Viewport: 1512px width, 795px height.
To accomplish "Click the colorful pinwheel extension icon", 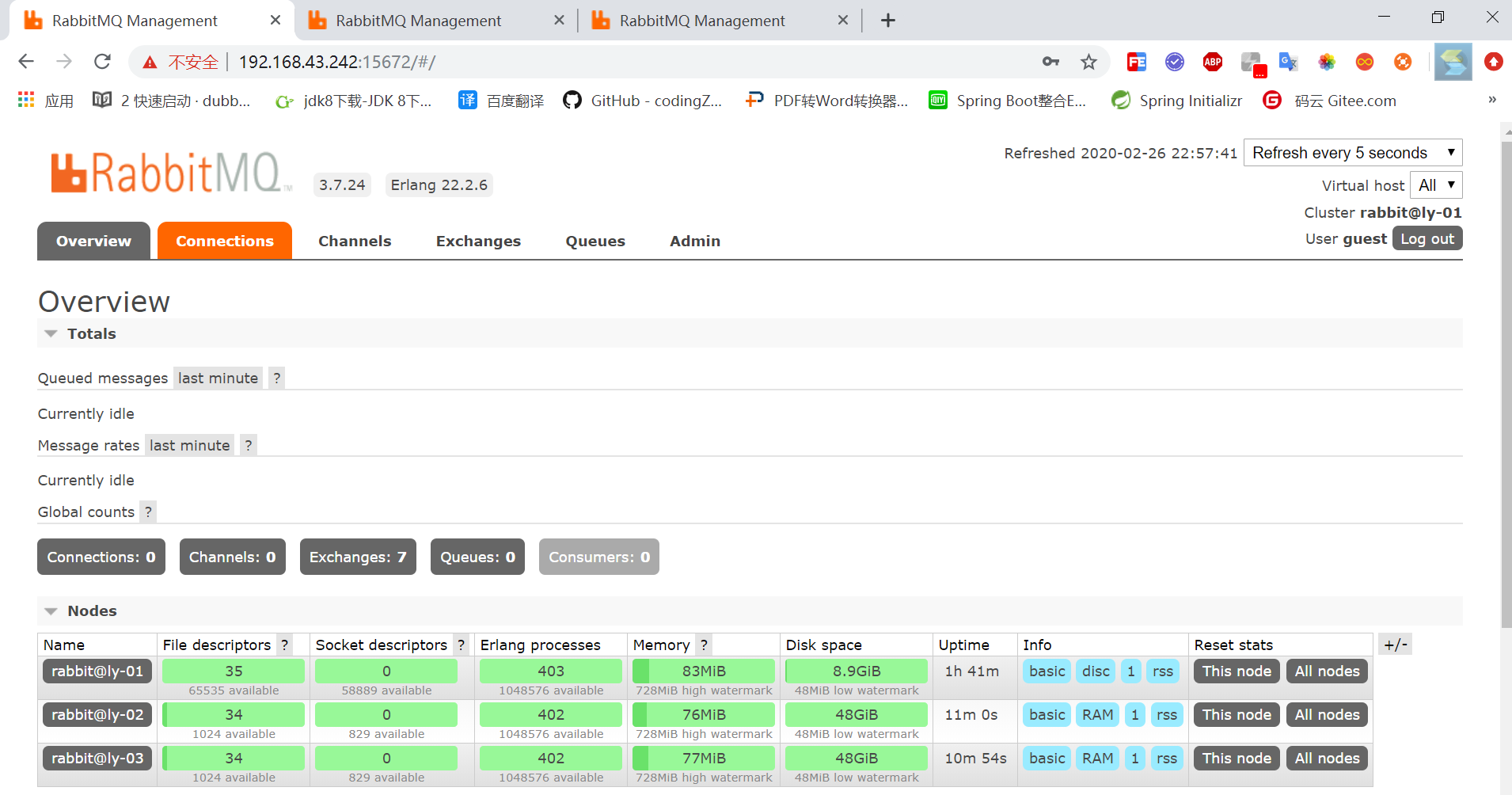I will (x=1327, y=62).
